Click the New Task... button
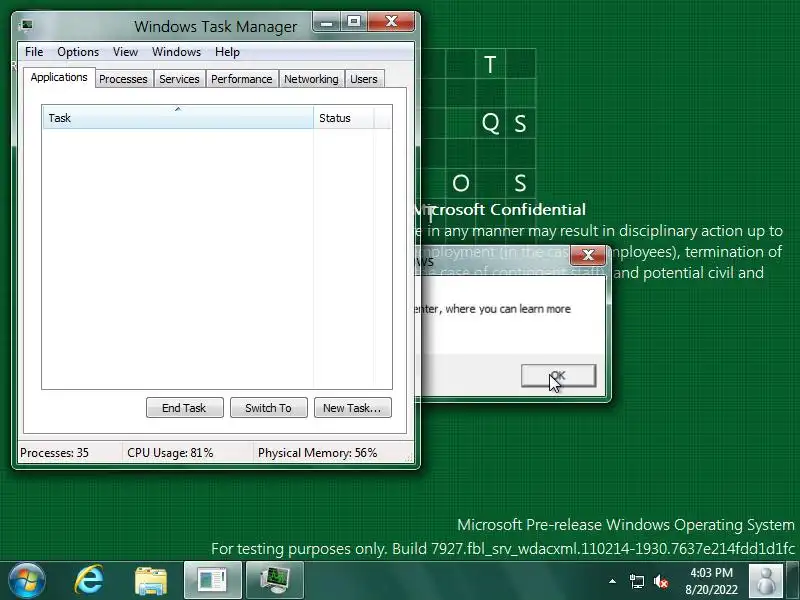This screenshot has width=800, height=600. point(353,408)
